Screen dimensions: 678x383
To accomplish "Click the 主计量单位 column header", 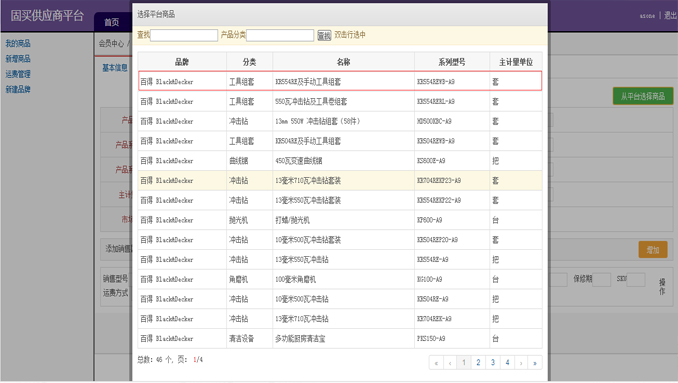I will [516, 62].
